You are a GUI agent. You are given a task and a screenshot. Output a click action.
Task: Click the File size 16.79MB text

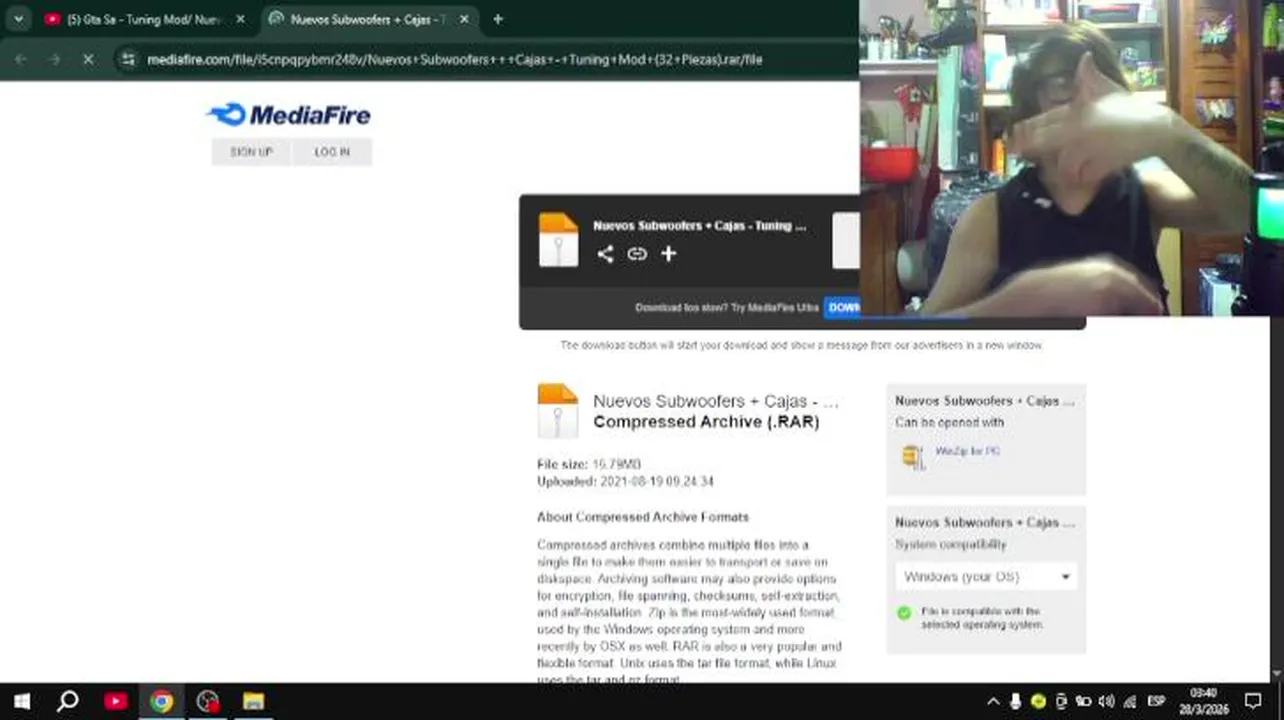point(589,464)
